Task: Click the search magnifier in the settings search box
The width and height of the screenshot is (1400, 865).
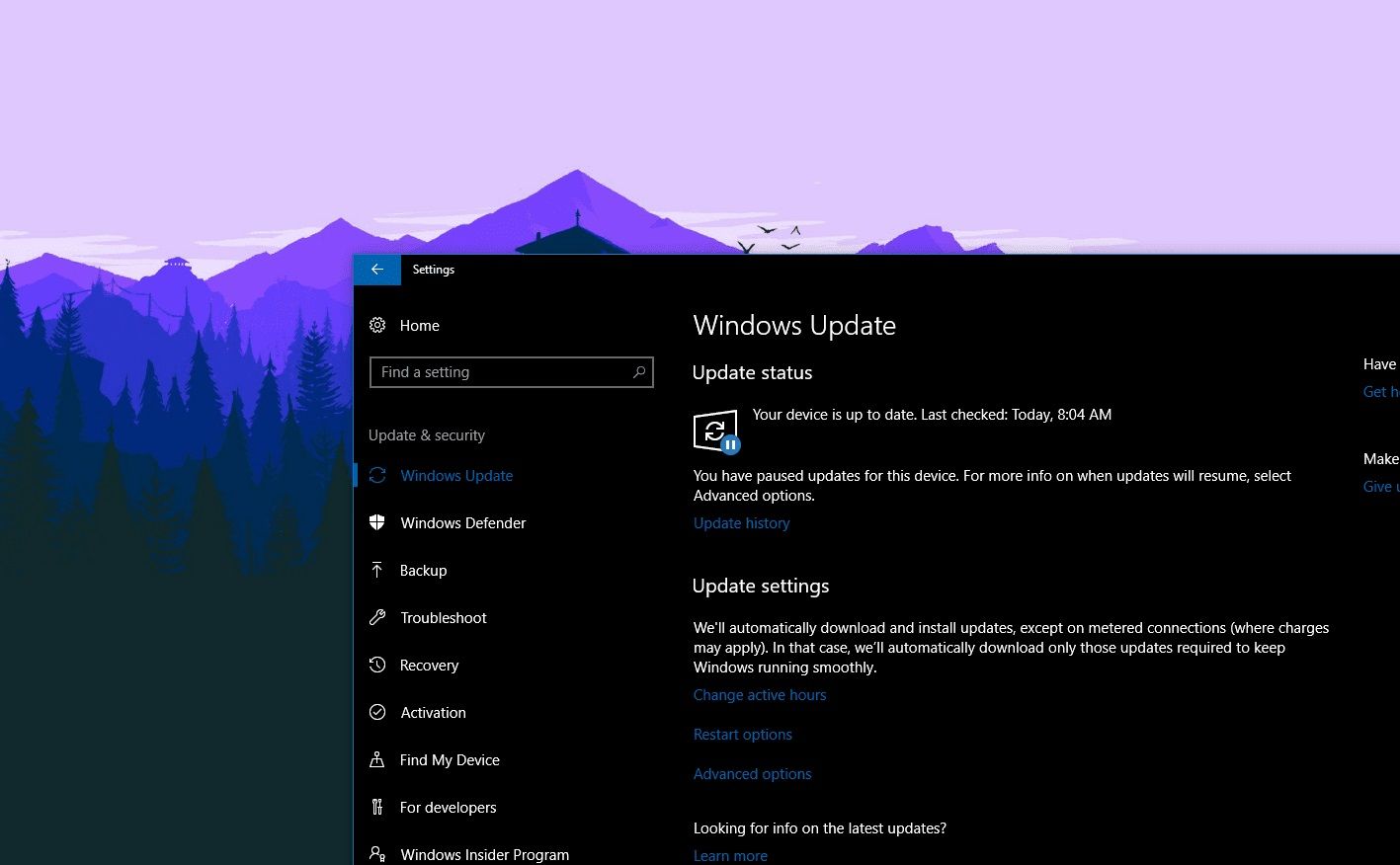Action: tap(639, 372)
